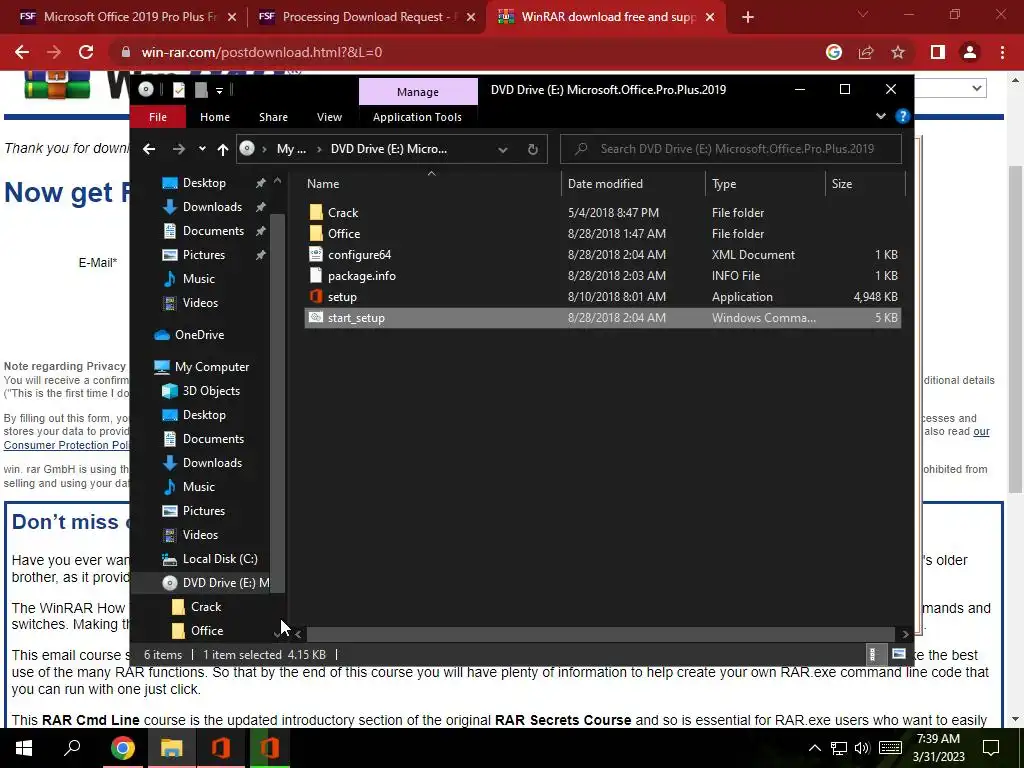1024x768 pixels.
Task: Bookmark this page with star icon
Action: [x=899, y=52]
